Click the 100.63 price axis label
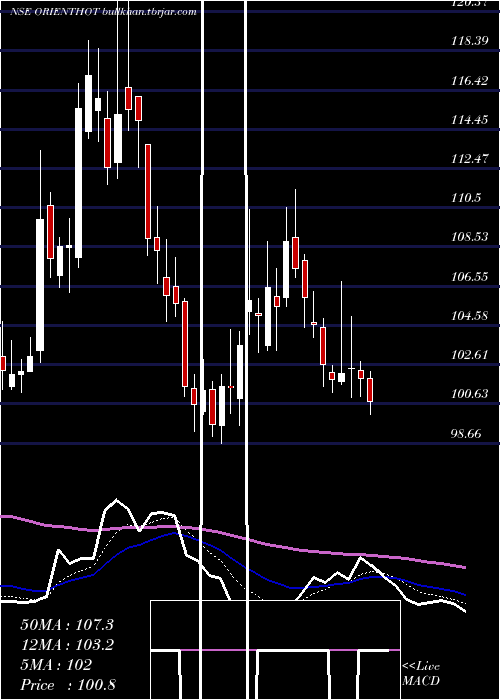 click(470, 394)
